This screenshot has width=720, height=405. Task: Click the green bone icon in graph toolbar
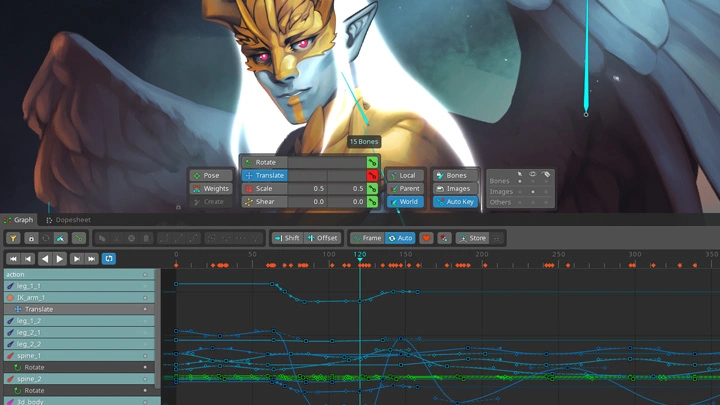pos(79,238)
